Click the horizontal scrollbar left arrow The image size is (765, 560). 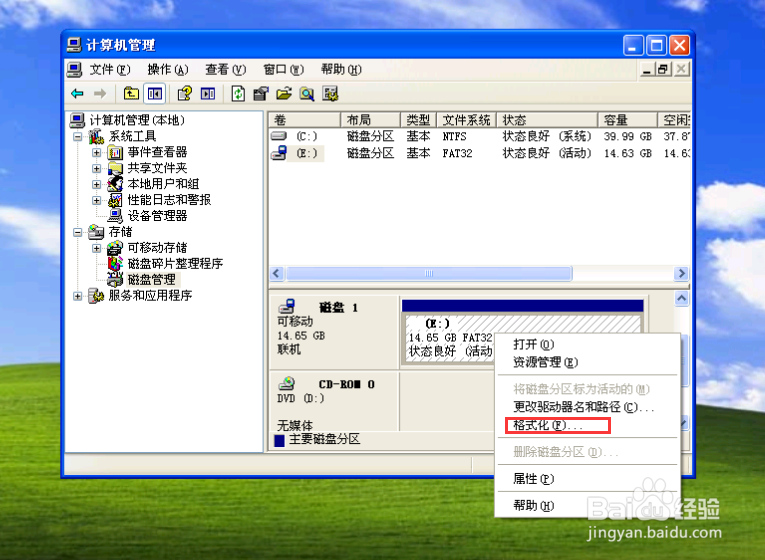[x=277, y=274]
